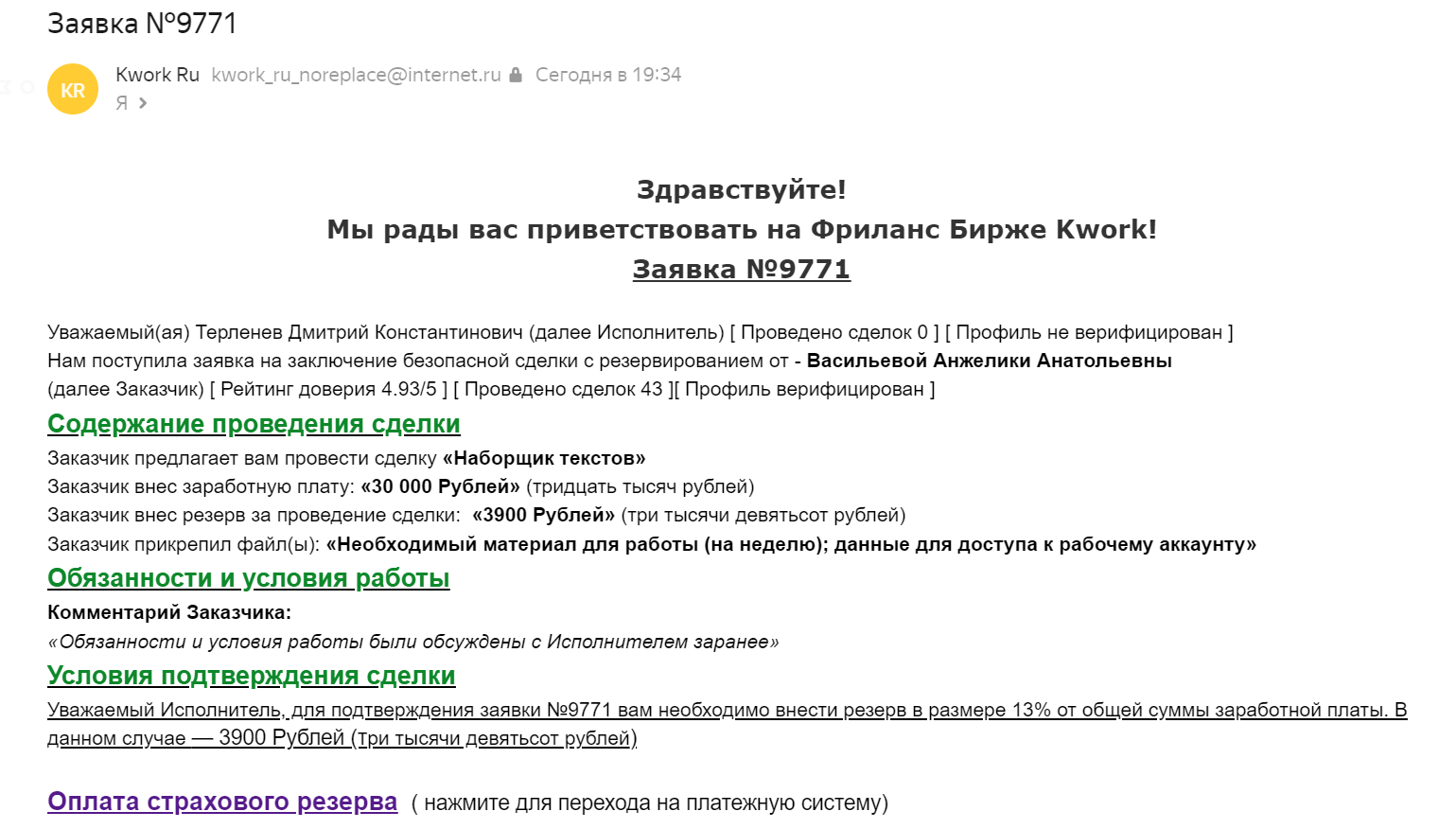Click the lock icon beside sender email
This screenshot has width=1456, height=829.
tap(516, 75)
